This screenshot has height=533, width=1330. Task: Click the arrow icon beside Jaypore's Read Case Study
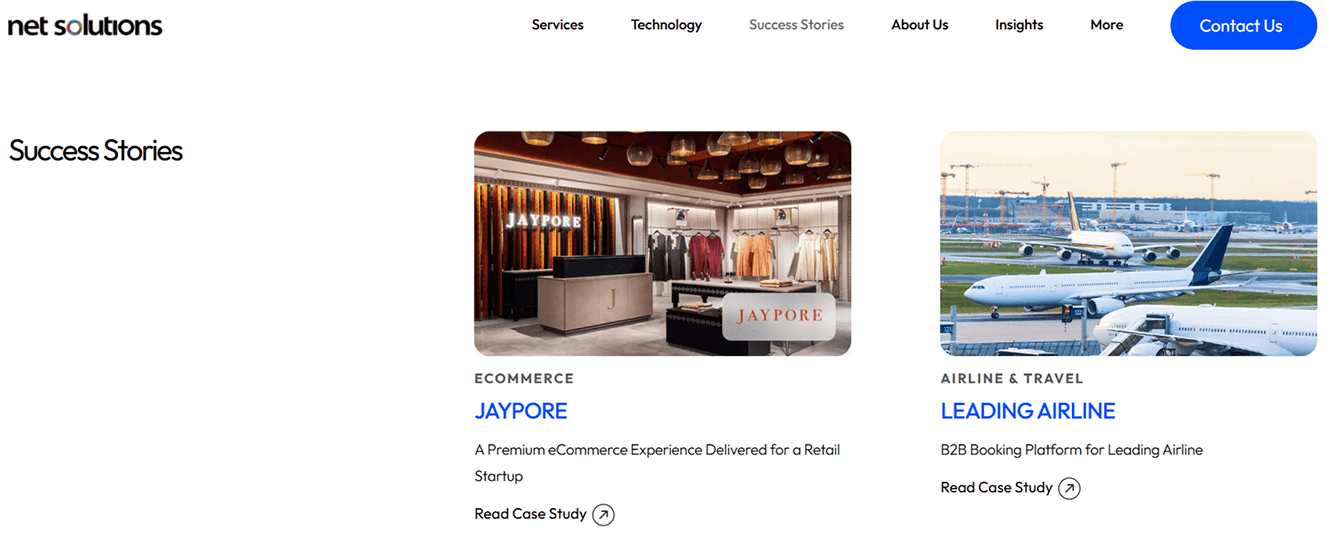(603, 514)
